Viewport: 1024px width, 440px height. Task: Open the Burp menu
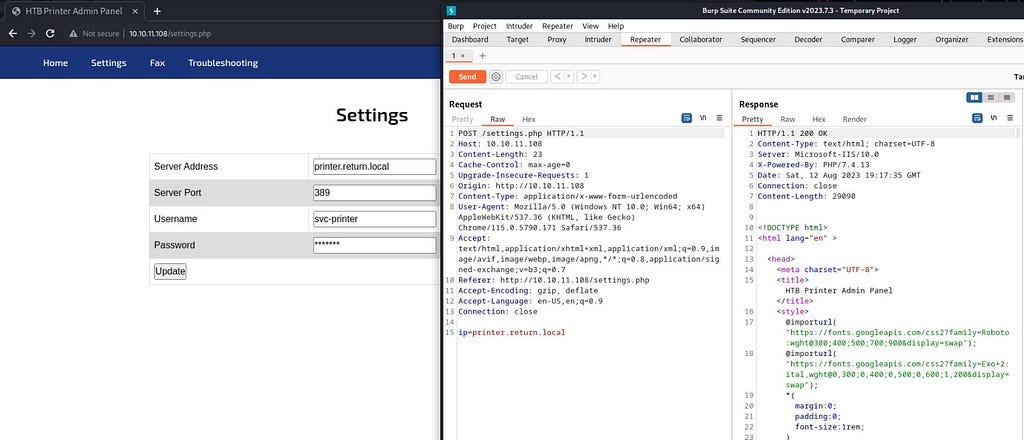point(456,26)
